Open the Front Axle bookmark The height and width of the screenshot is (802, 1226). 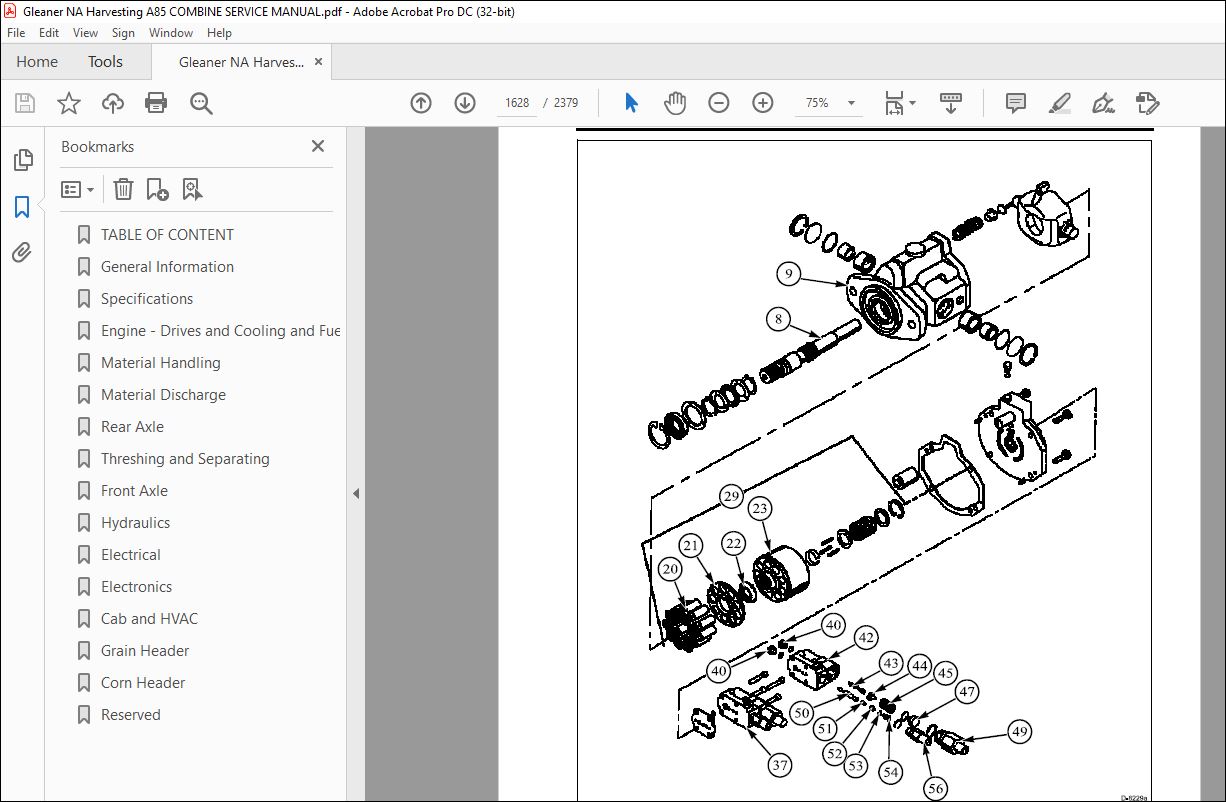(x=134, y=491)
